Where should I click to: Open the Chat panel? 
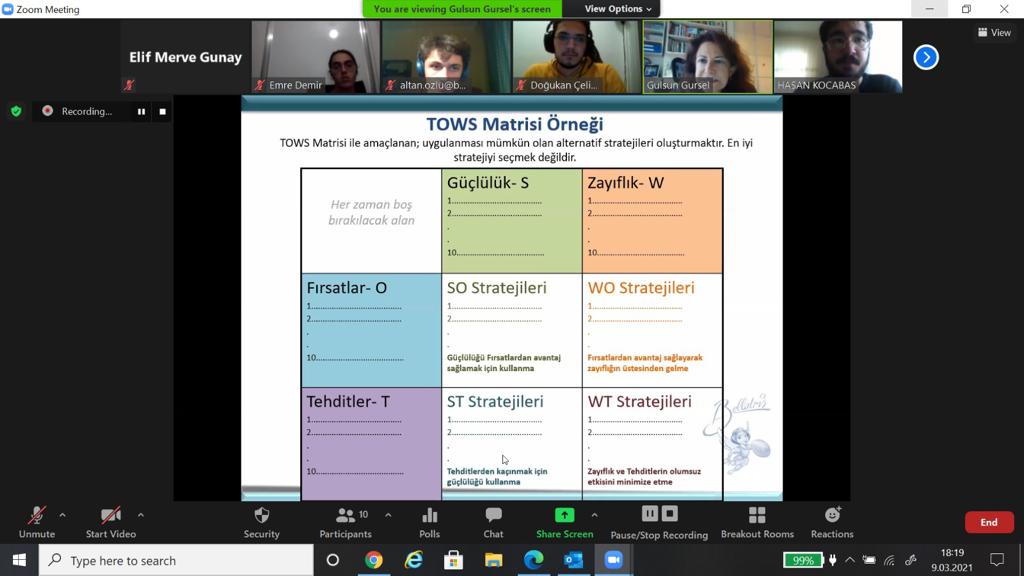493,516
